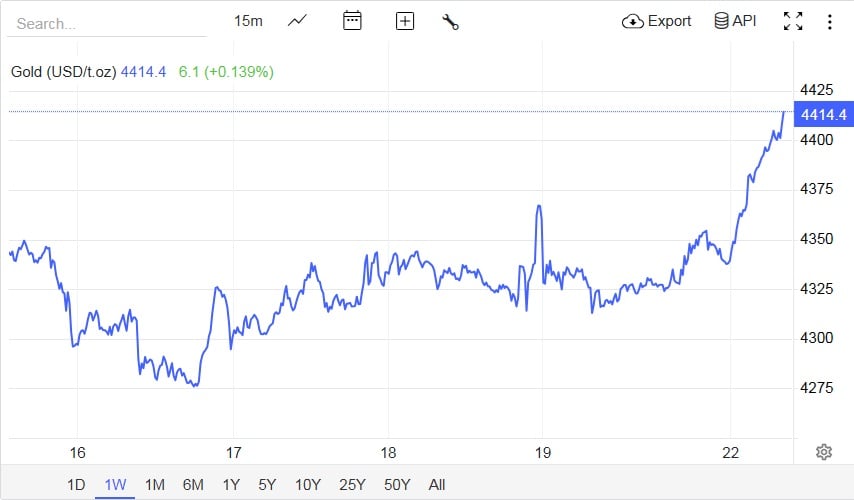Select the 1W time range
The image size is (854, 500).
coord(115,485)
